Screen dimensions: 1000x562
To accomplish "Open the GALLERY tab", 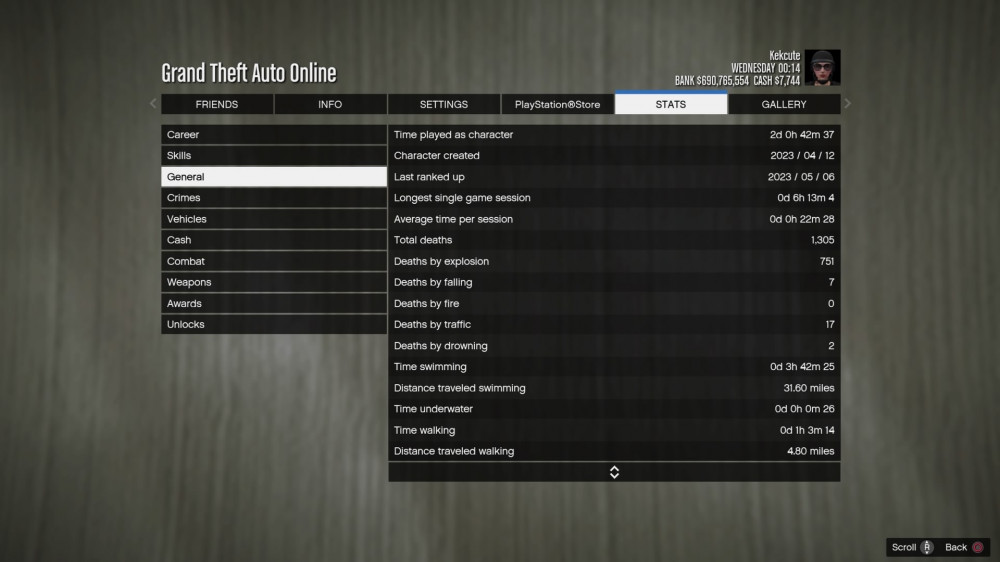I will pyautogui.click(x=784, y=104).
